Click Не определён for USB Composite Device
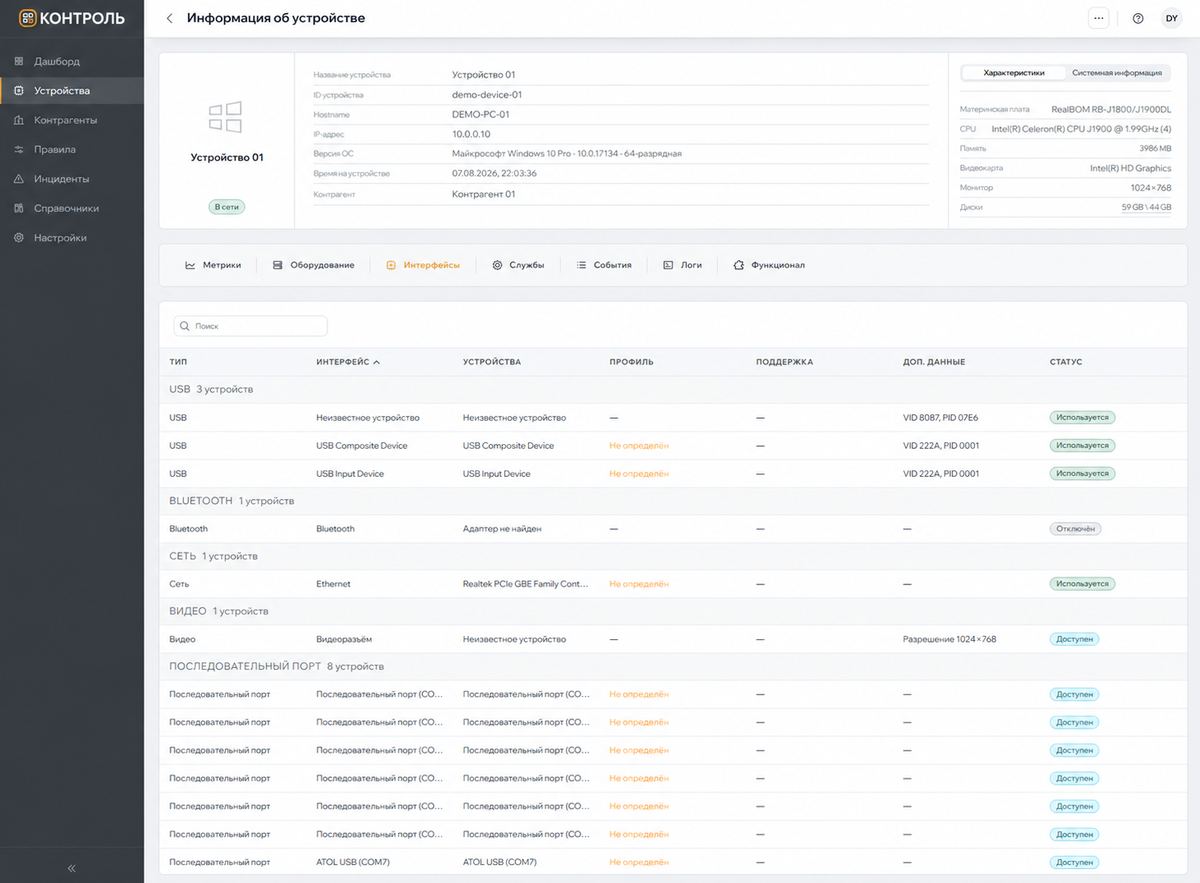Viewport: 1200px width, 883px height. coord(639,446)
